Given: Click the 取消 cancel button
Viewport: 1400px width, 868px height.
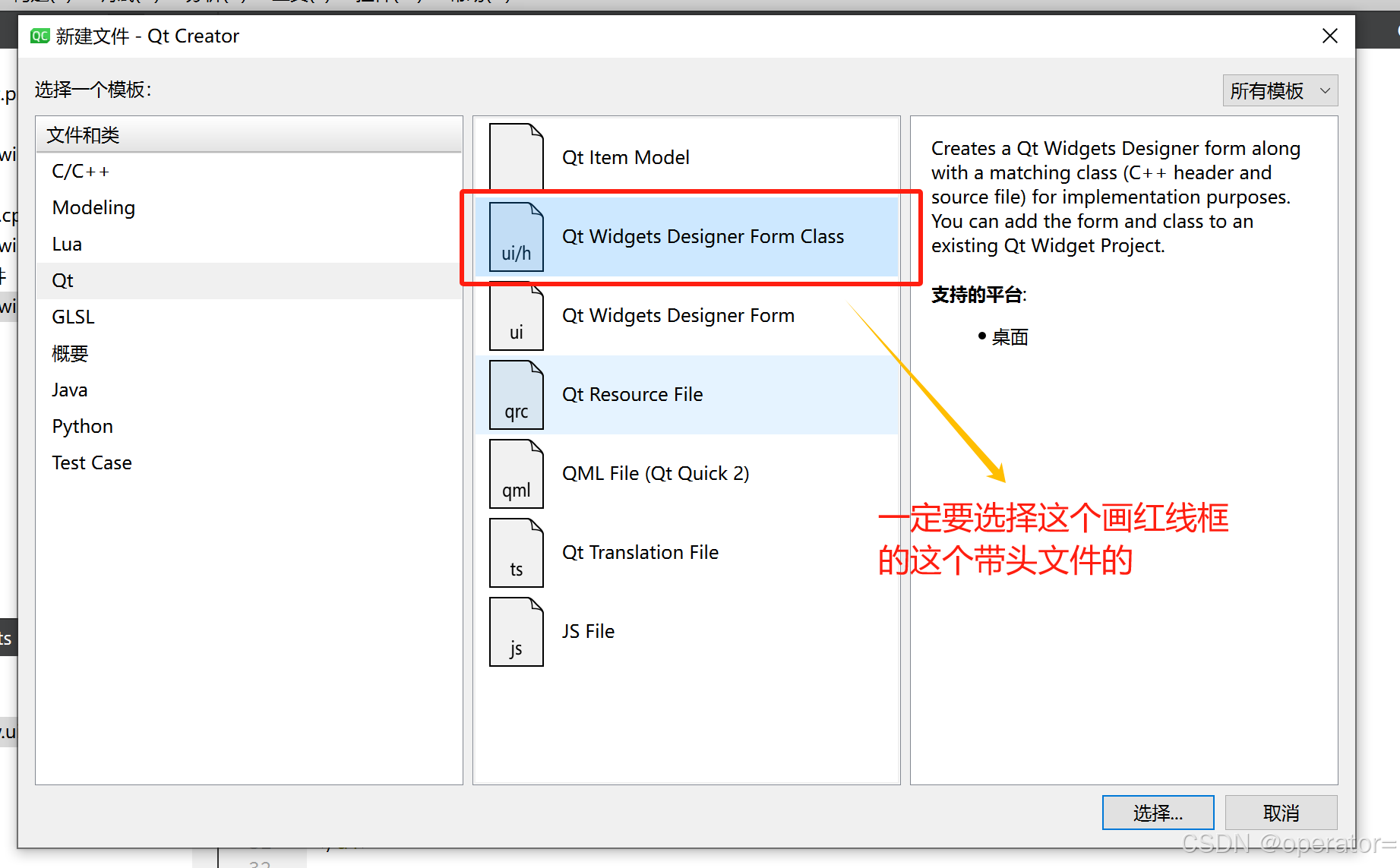Looking at the screenshot, I should tap(1281, 813).
